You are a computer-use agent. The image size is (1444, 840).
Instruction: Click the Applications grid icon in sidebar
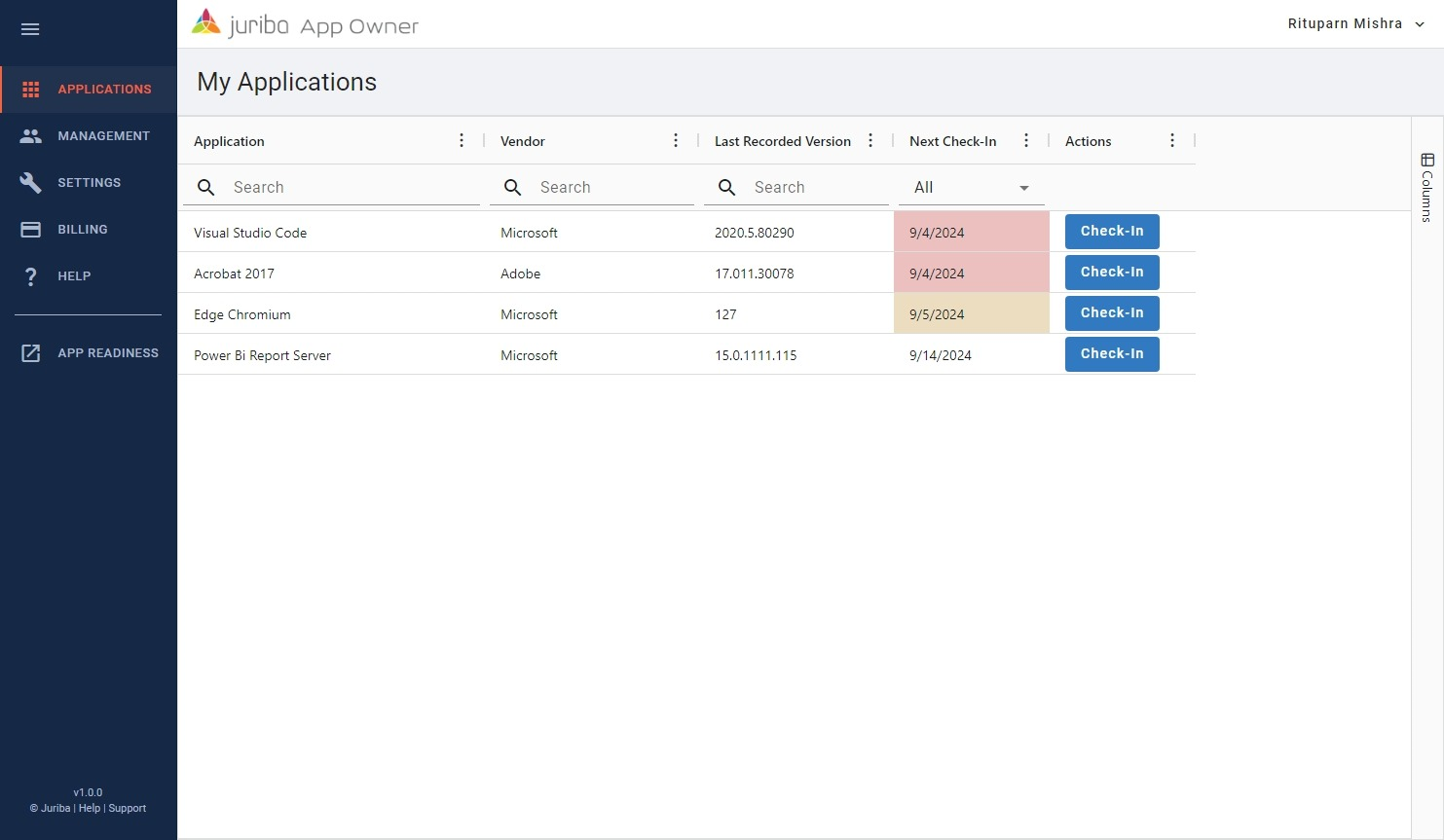click(x=31, y=90)
